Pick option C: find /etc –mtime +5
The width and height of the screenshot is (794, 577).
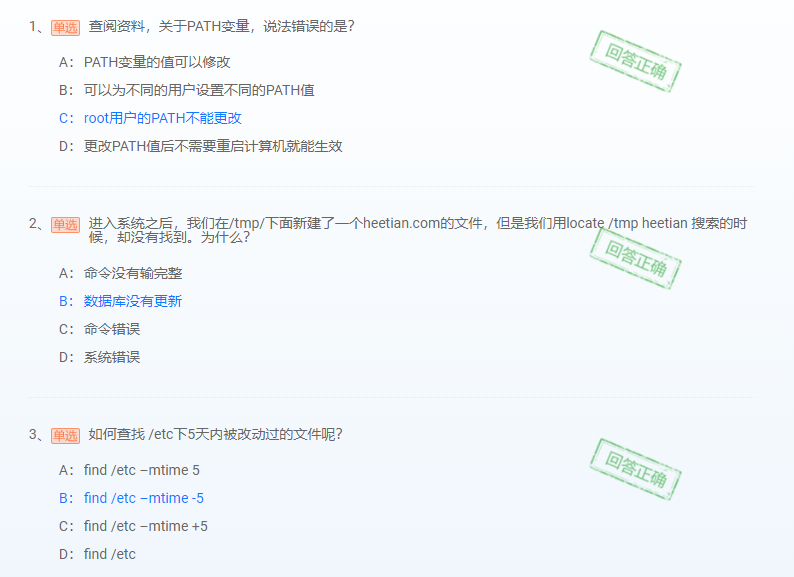pyautogui.click(x=133, y=526)
